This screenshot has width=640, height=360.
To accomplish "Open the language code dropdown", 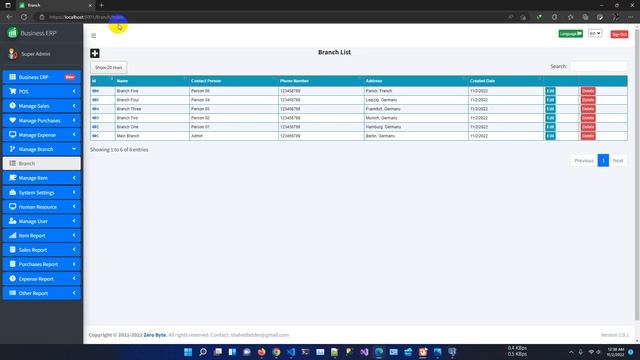I will [595, 33].
